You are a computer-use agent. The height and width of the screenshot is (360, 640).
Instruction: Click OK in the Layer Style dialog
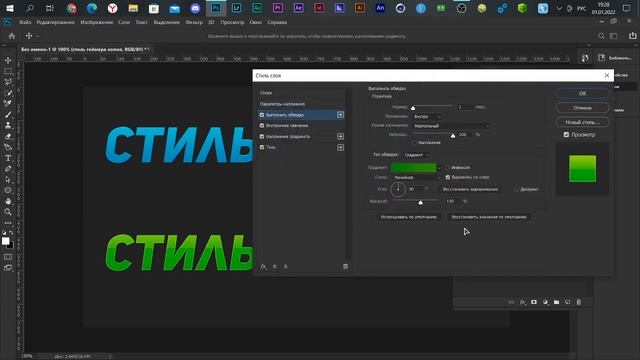(582, 93)
